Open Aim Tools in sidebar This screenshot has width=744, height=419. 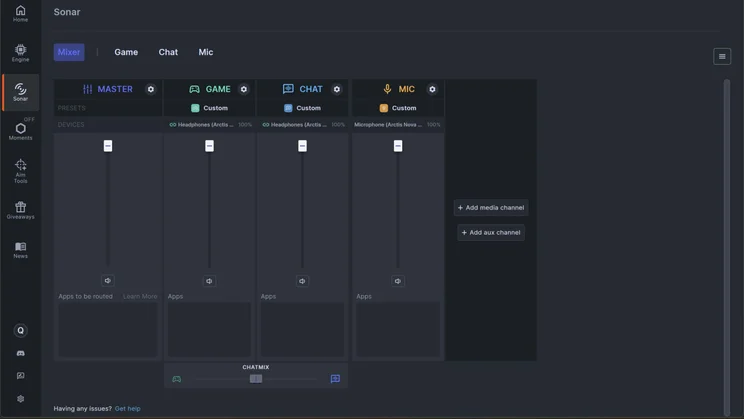click(x=20, y=171)
